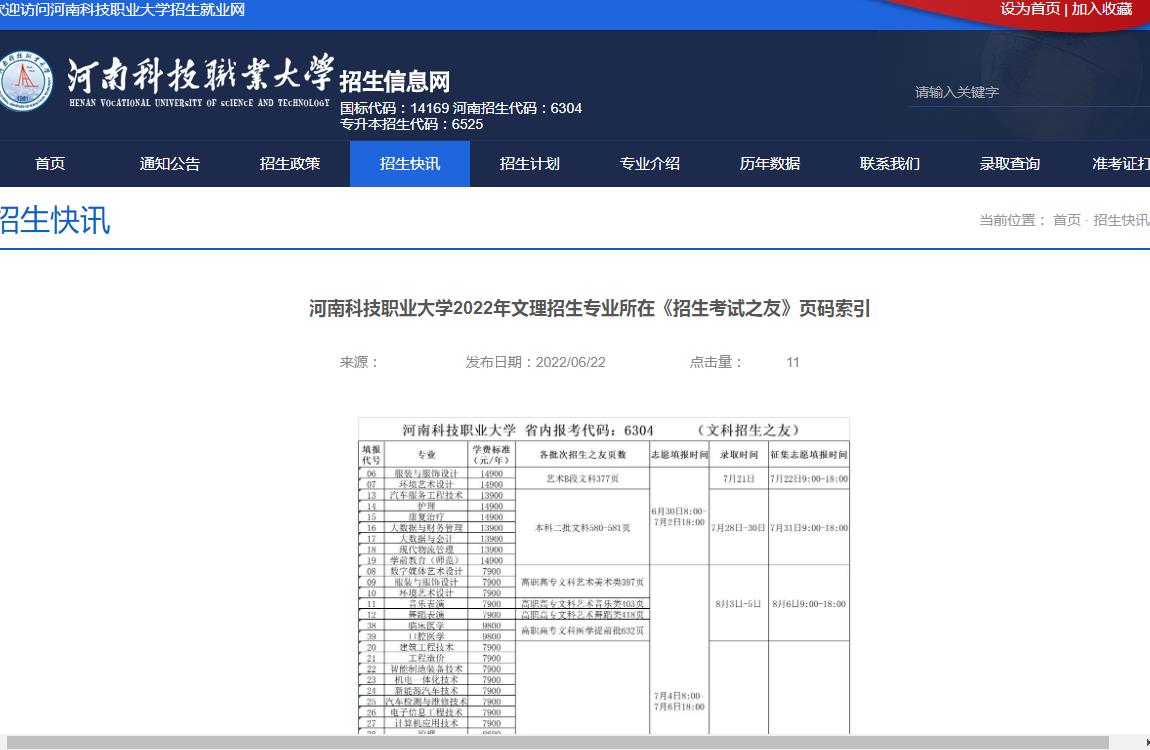
Task: Click the 点击量 label
Action: pyautogui.click(x=716, y=362)
